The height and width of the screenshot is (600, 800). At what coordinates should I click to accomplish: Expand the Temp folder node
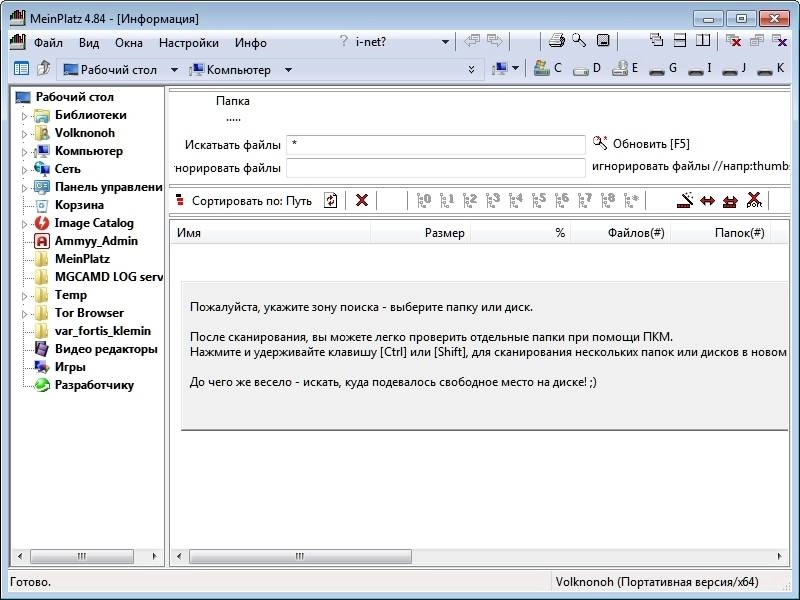pyautogui.click(x=24, y=295)
